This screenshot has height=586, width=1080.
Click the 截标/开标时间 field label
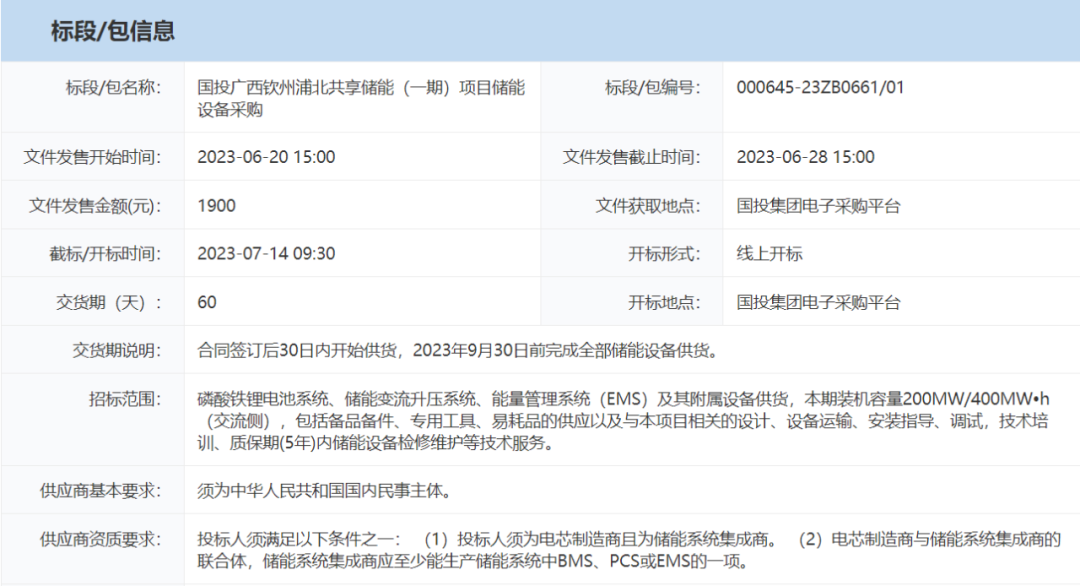(104, 254)
